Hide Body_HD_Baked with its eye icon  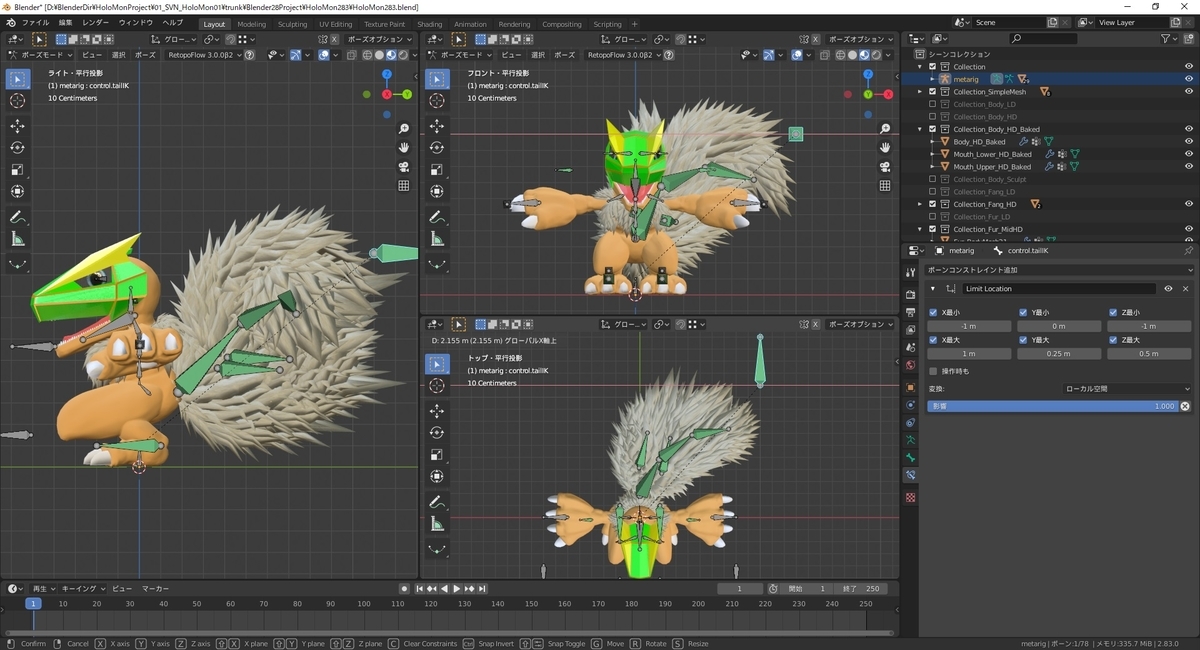click(x=1189, y=141)
